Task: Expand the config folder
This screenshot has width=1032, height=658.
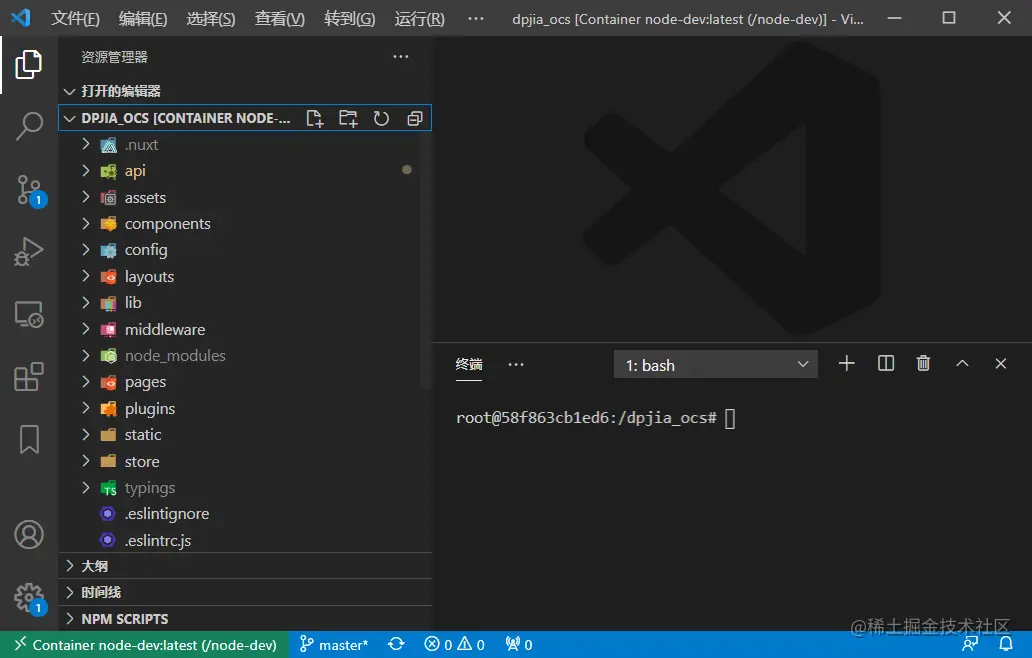Action: pos(245,250)
